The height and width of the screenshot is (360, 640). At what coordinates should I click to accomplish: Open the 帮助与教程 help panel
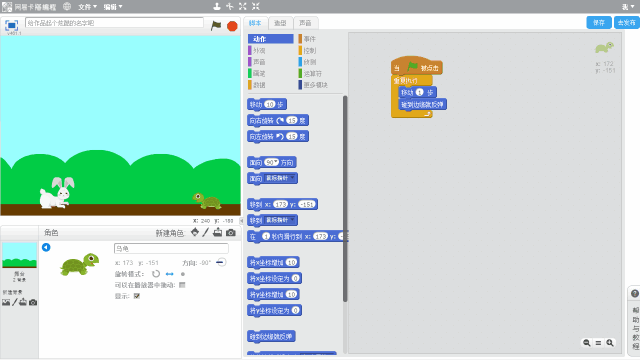[635, 327]
